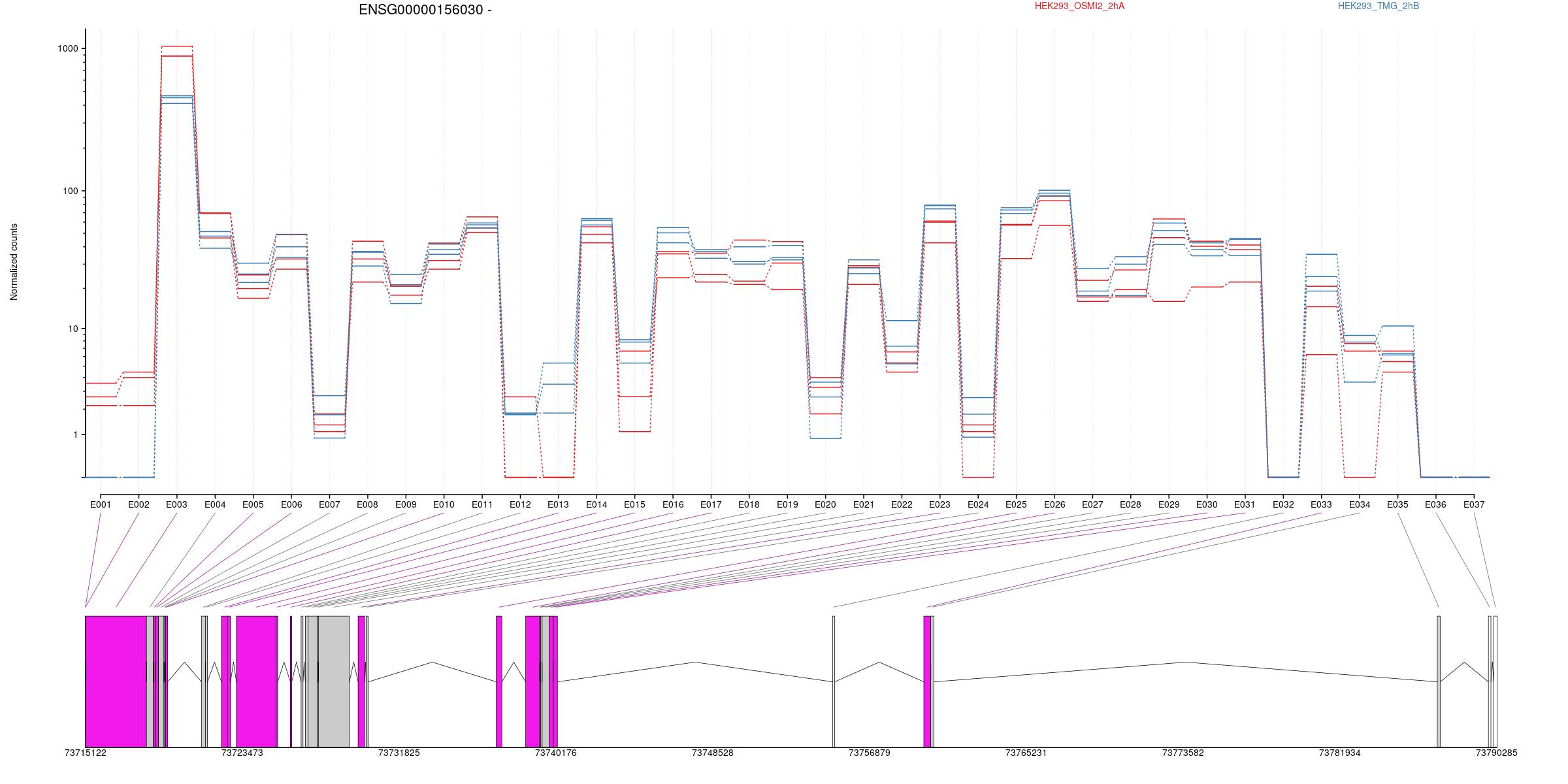
Task: Click exon label E013
Action: pos(558,504)
